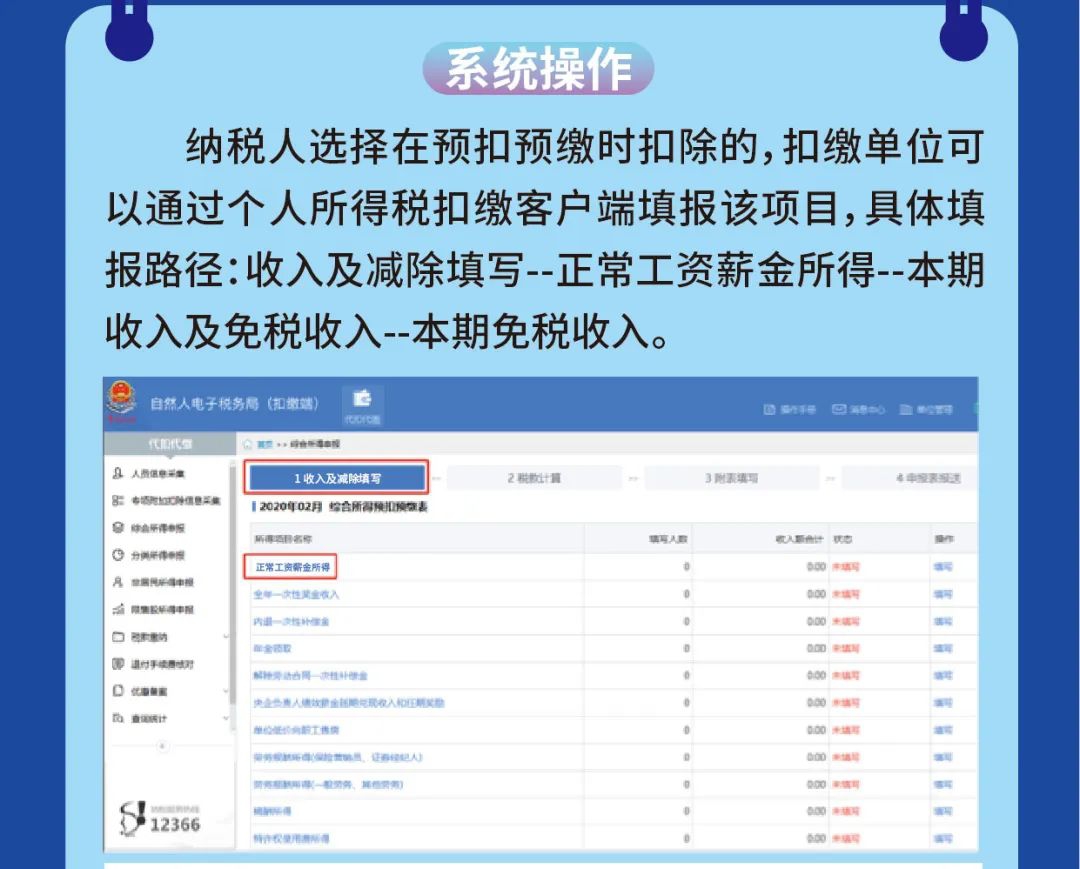The image size is (1080, 869).
Task: Click 填写 in the 正常工资薪金所得 row
Action: pos(943,567)
